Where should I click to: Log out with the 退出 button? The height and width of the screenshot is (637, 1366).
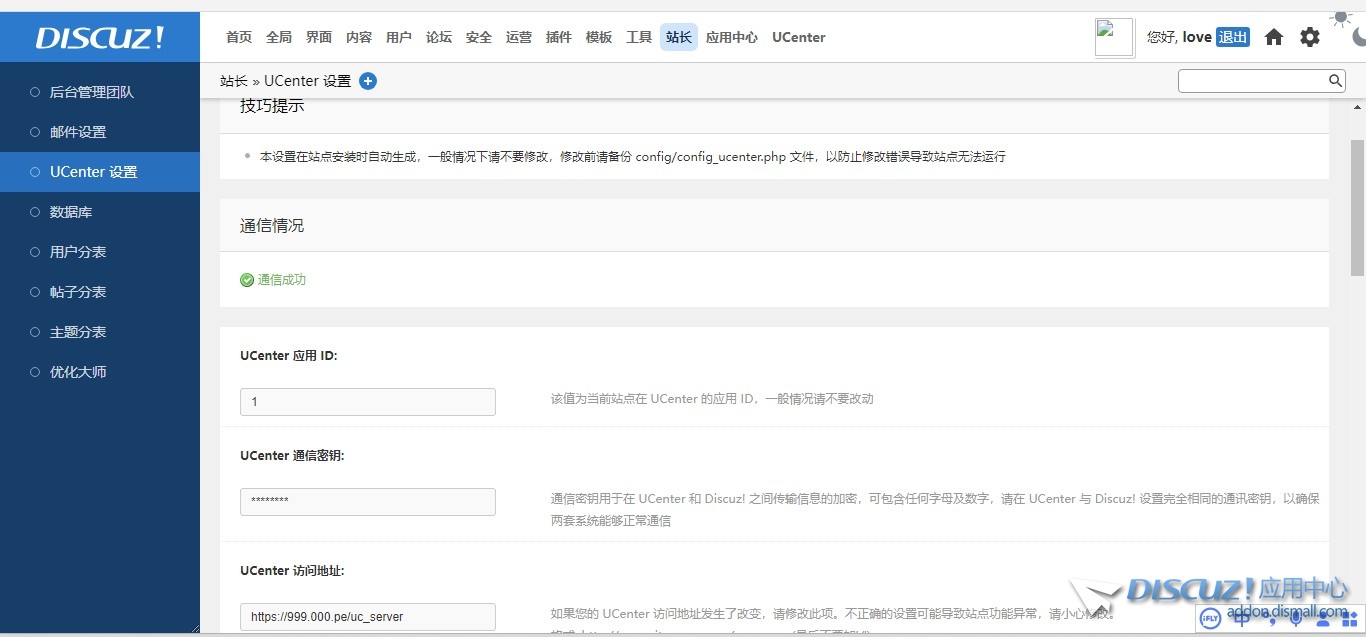tap(1233, 37)
